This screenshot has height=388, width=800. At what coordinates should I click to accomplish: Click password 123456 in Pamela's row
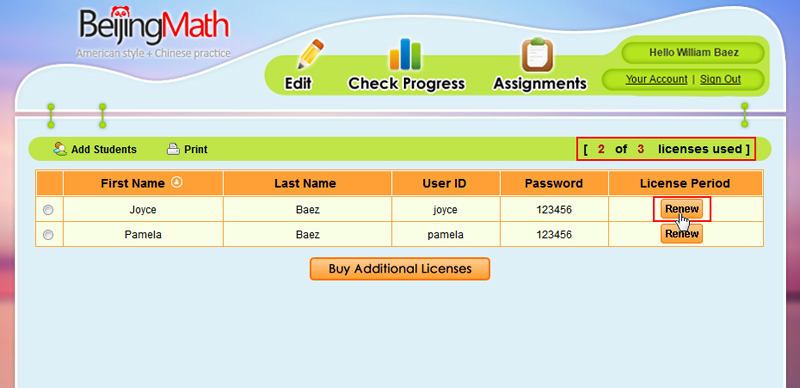pyautogui.click(x=554, y=235)
